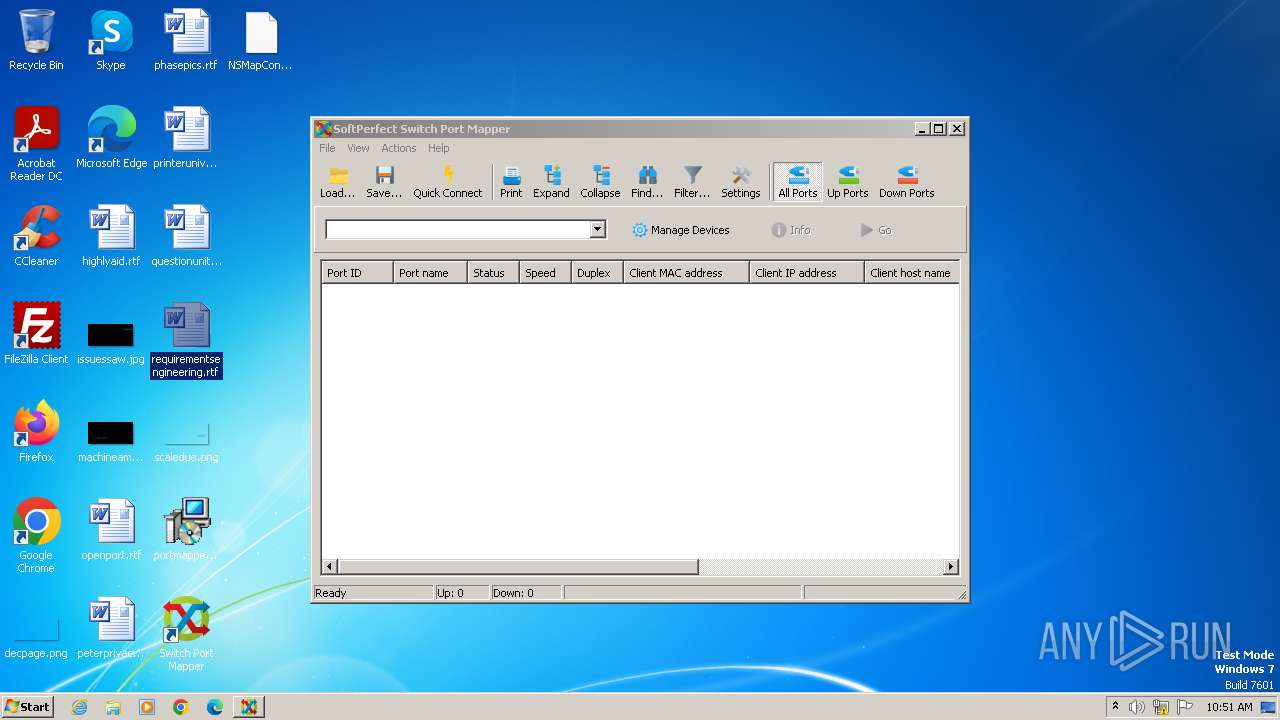Open the Find binoculars tool
Image resolution: width=1280 pixels, height=720 pixels.
tap(647, 182)
